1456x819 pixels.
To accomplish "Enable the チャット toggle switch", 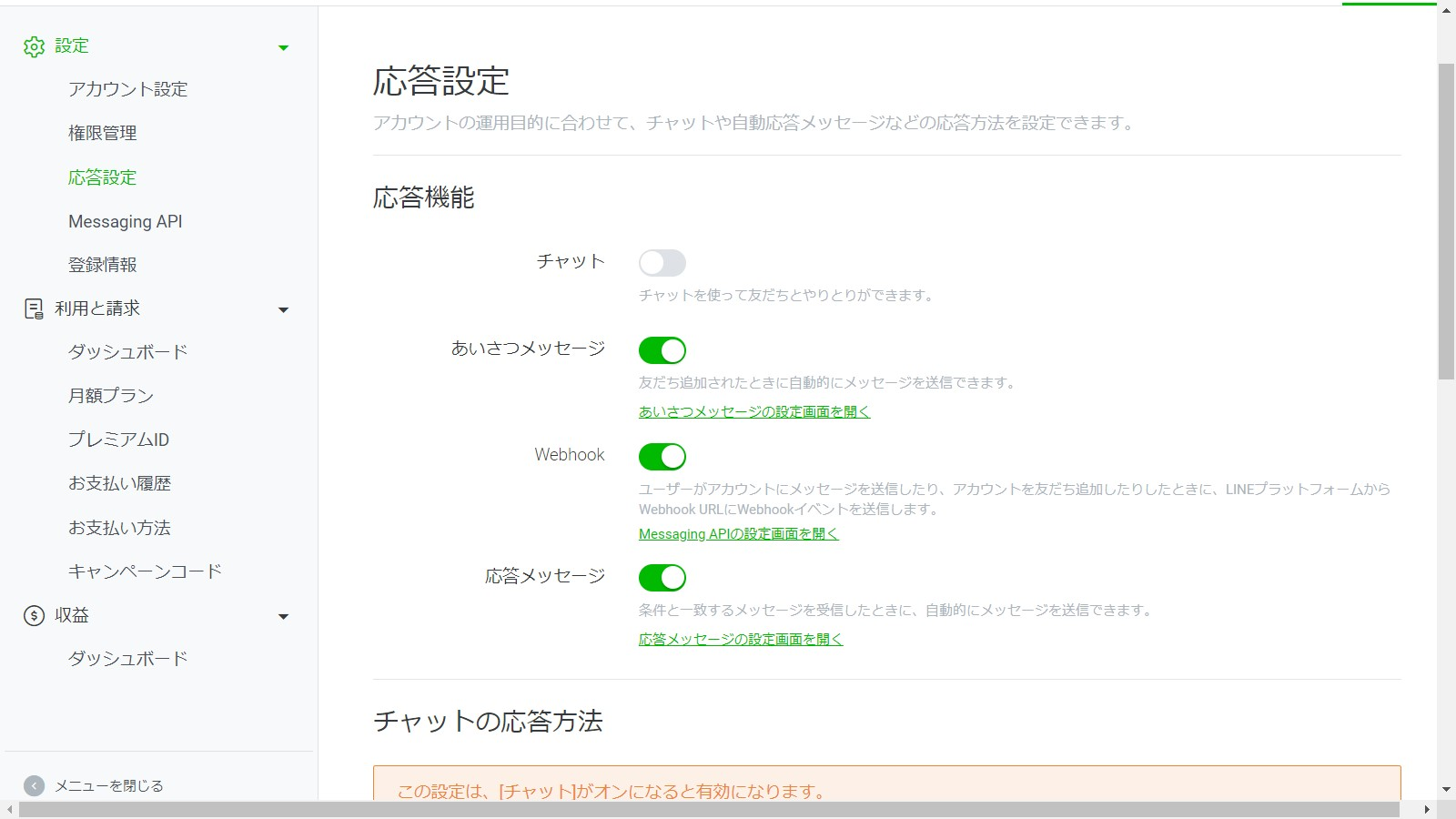I will click(x=662, y=263).
